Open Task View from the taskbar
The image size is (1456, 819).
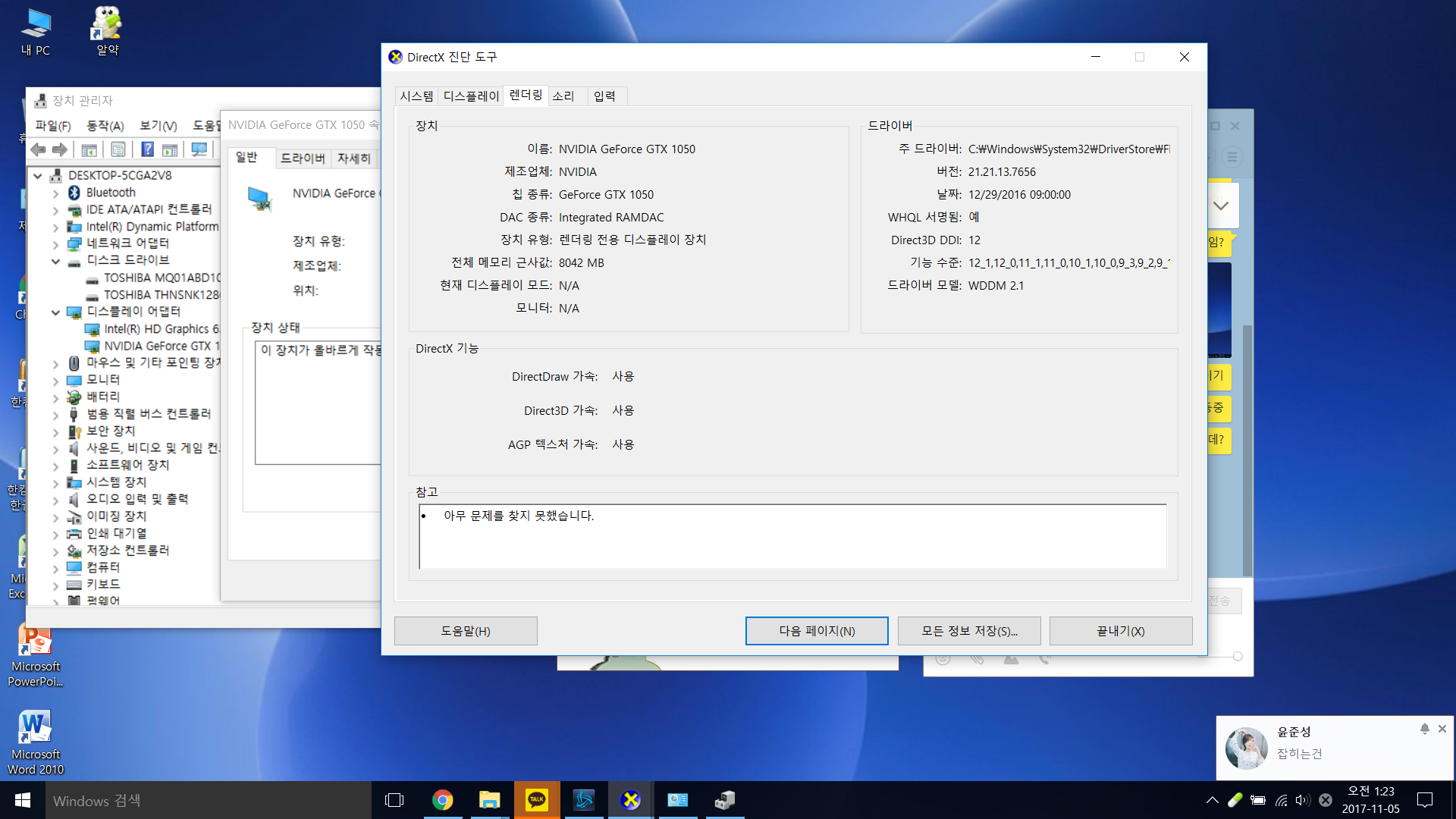point(394,800)
